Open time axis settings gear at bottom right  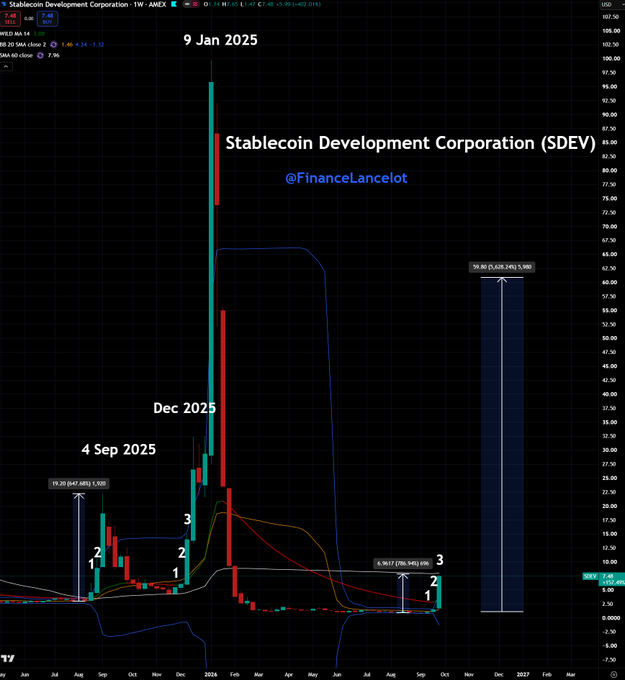pos(613,674)
